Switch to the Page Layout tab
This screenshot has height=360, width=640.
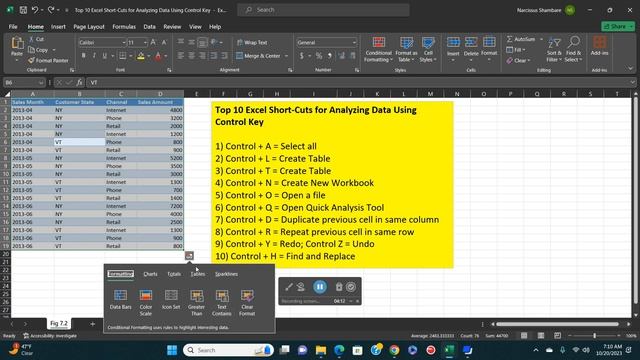pos(89,27)
